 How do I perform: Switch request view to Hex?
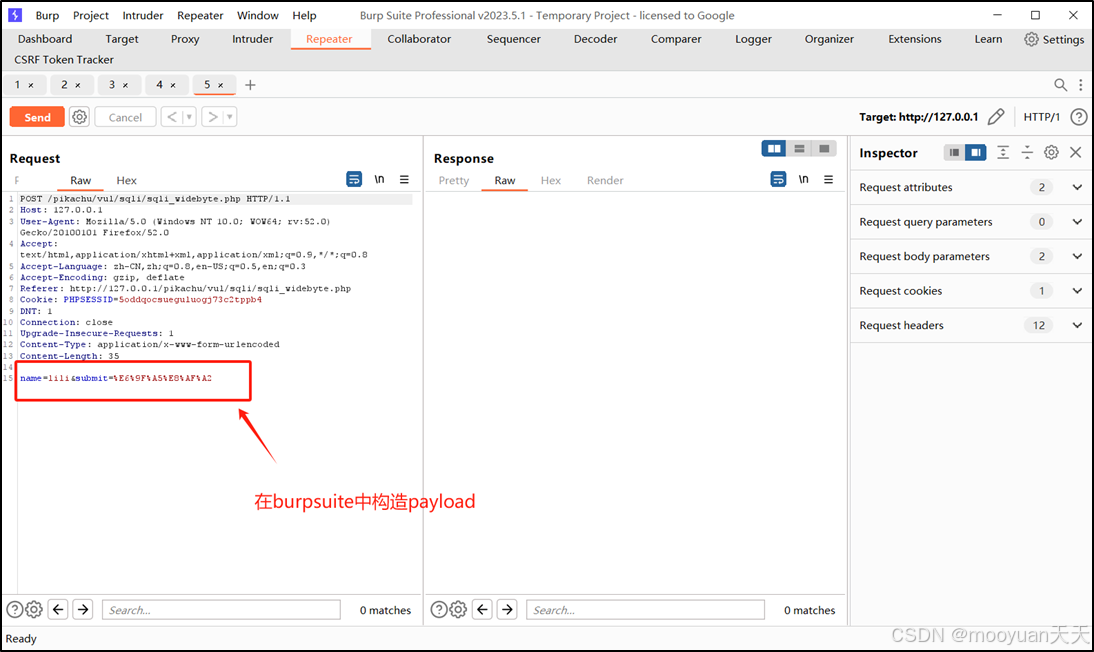[126, 180]
